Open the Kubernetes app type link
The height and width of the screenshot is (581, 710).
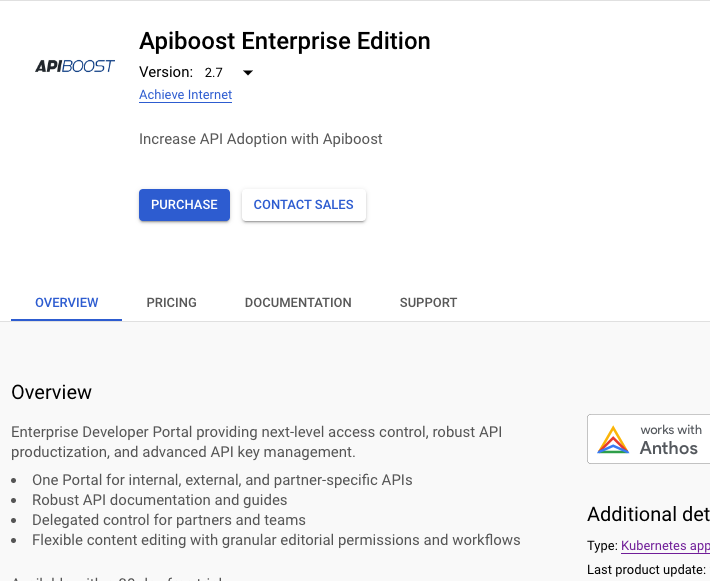(665, 546)
